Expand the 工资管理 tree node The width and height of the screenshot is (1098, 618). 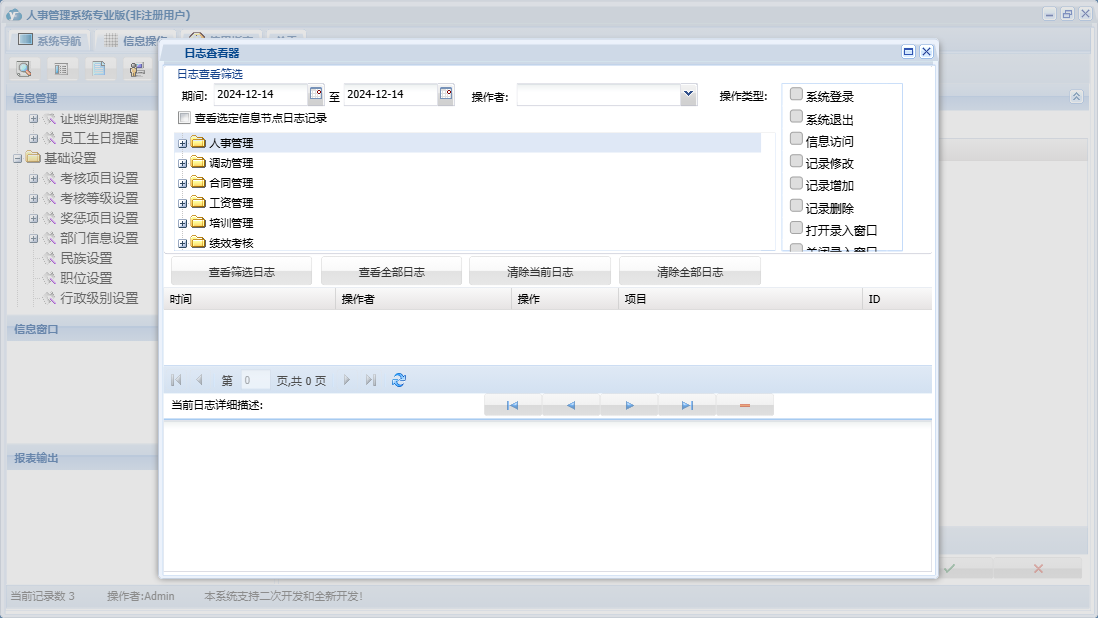(x=182, y=204)
